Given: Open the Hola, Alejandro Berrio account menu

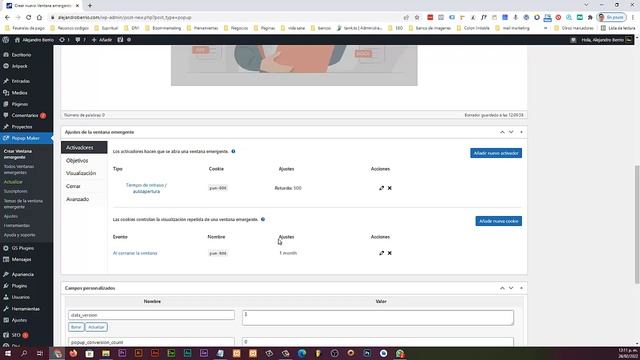Looking at the screenshot, I should click(607, 40).
